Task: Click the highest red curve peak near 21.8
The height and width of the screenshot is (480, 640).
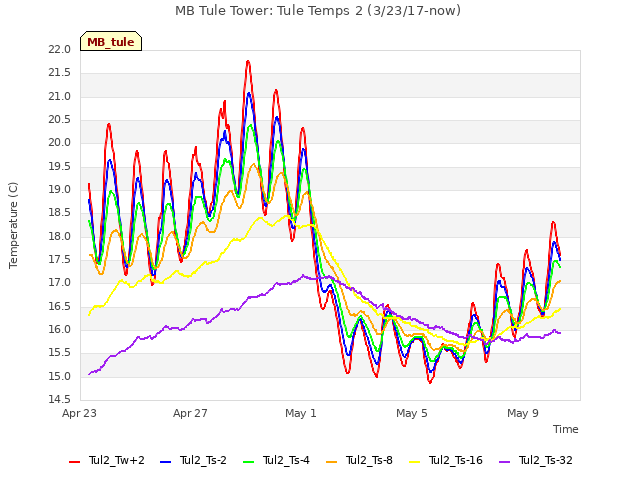Action: click(x=248, y=61)
